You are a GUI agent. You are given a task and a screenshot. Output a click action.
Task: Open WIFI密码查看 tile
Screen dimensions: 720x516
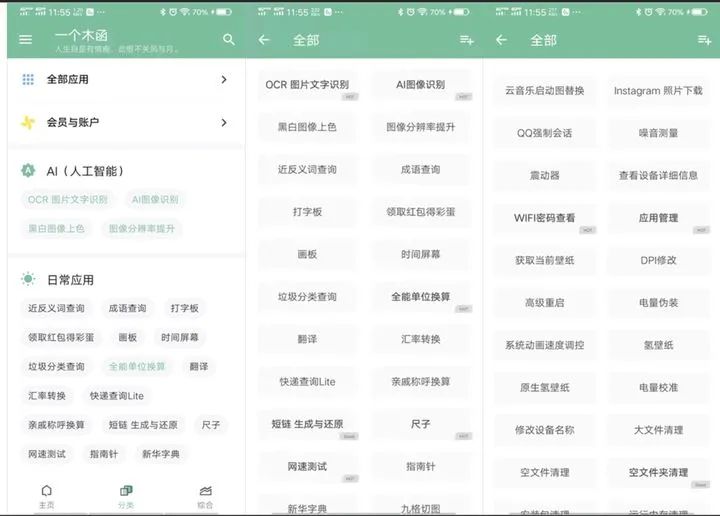pos(545,218)
